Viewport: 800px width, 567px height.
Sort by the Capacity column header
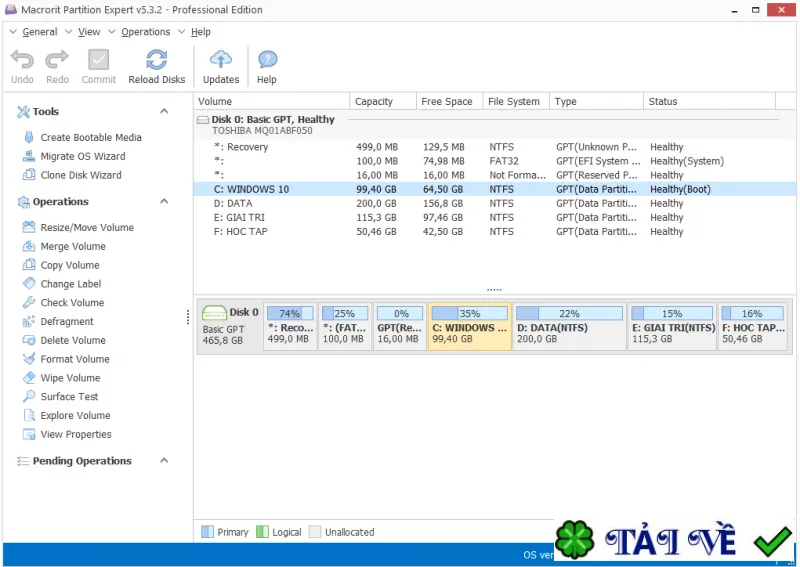tap(383, 101)
